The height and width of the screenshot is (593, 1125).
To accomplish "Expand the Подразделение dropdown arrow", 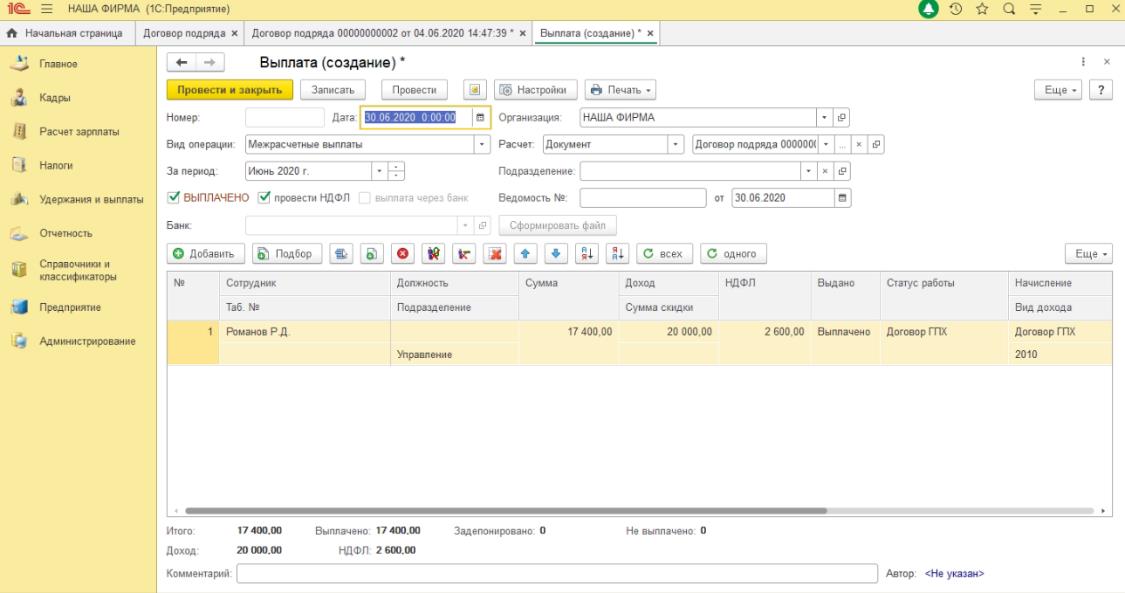I will (x=809, y=171).
